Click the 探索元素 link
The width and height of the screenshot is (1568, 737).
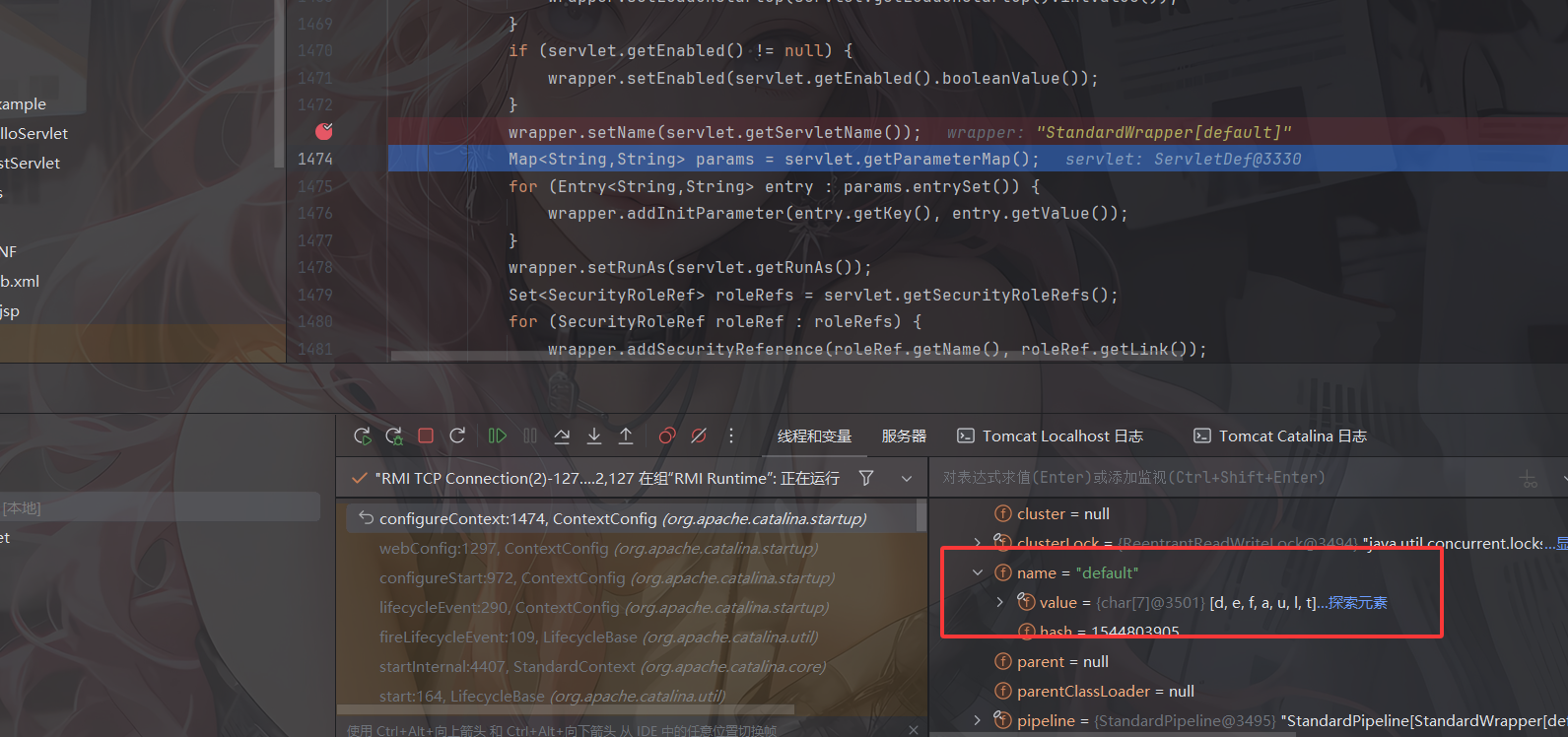1357,602
